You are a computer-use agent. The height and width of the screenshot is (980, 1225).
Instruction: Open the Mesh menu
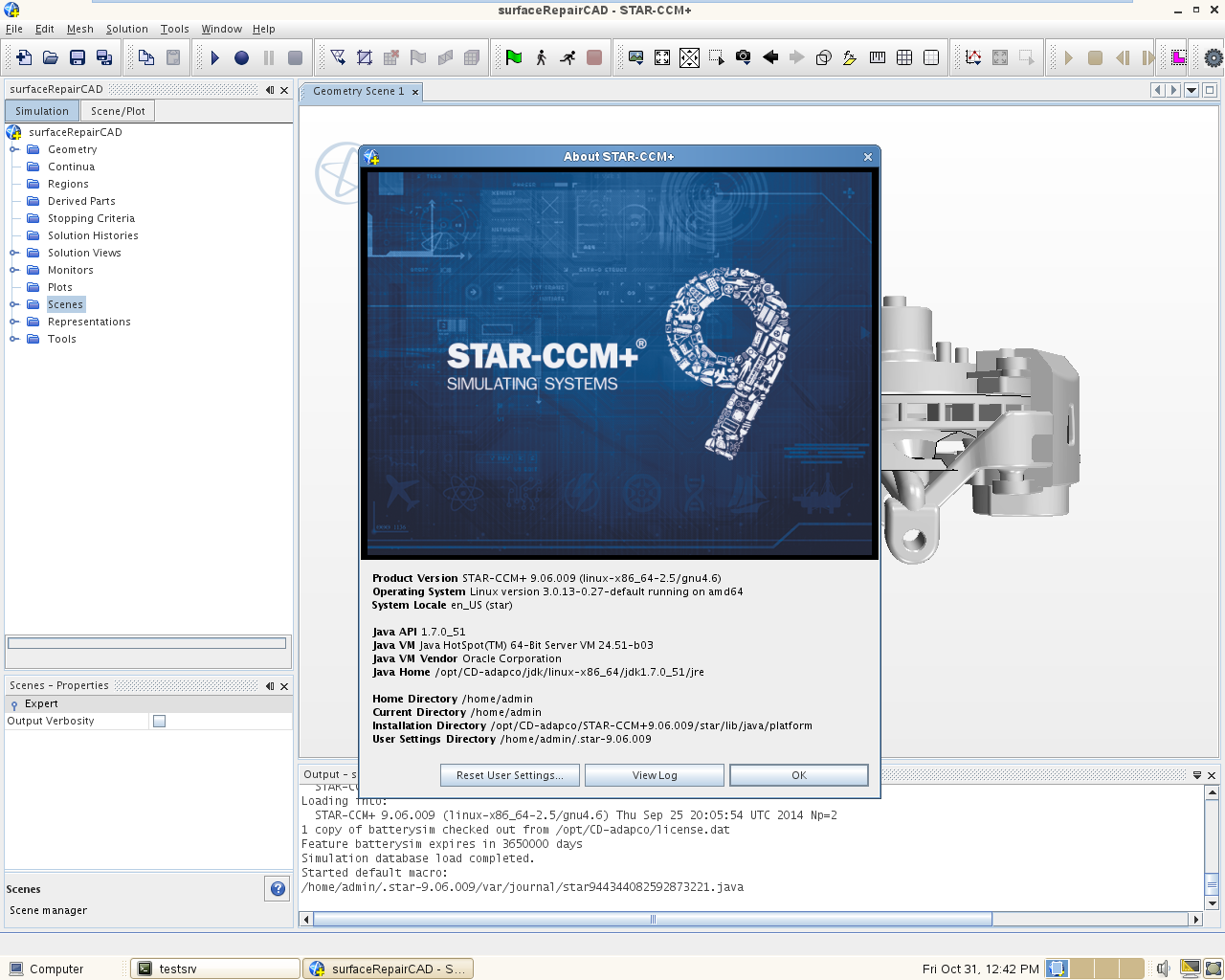tap(80, 29)
